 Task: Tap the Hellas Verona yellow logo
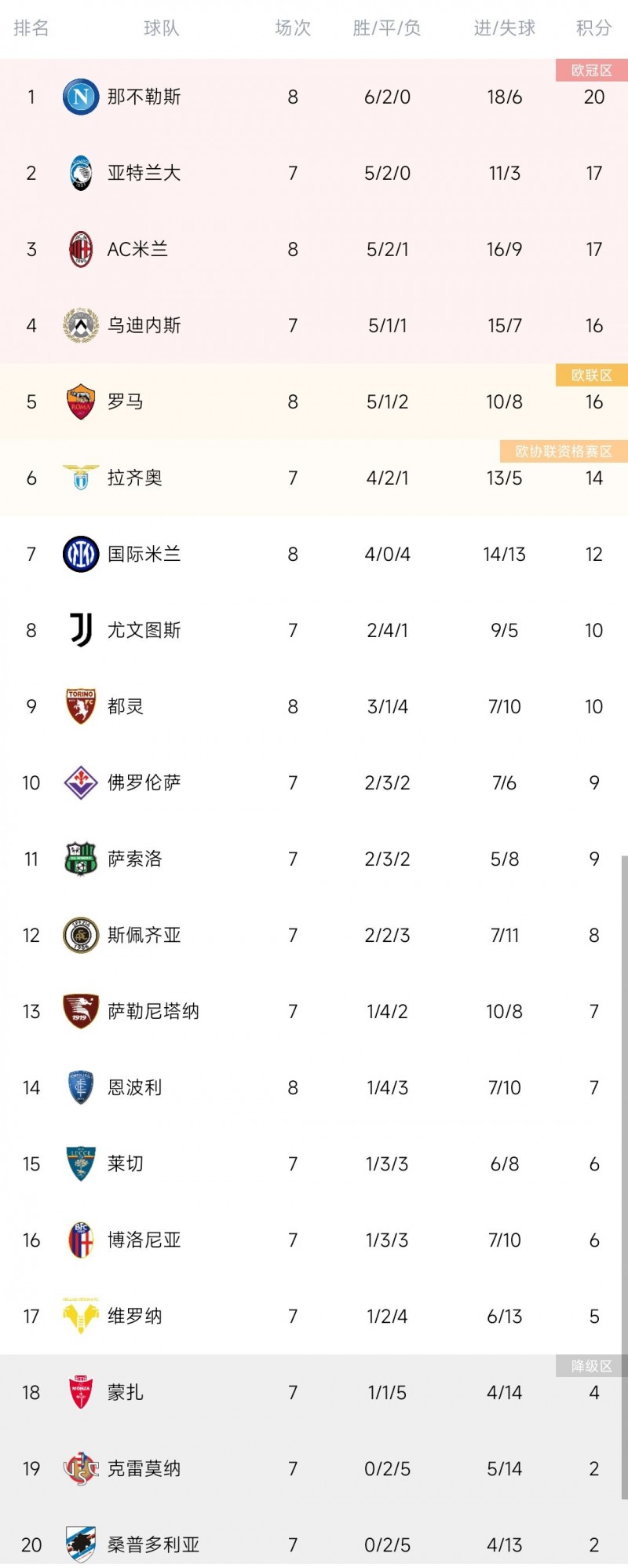81,1316
